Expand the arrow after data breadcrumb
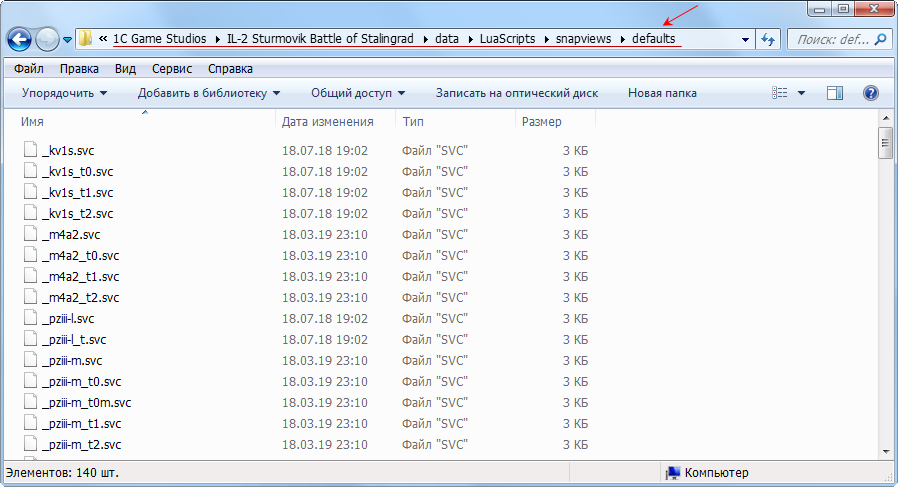 (470, 40)
